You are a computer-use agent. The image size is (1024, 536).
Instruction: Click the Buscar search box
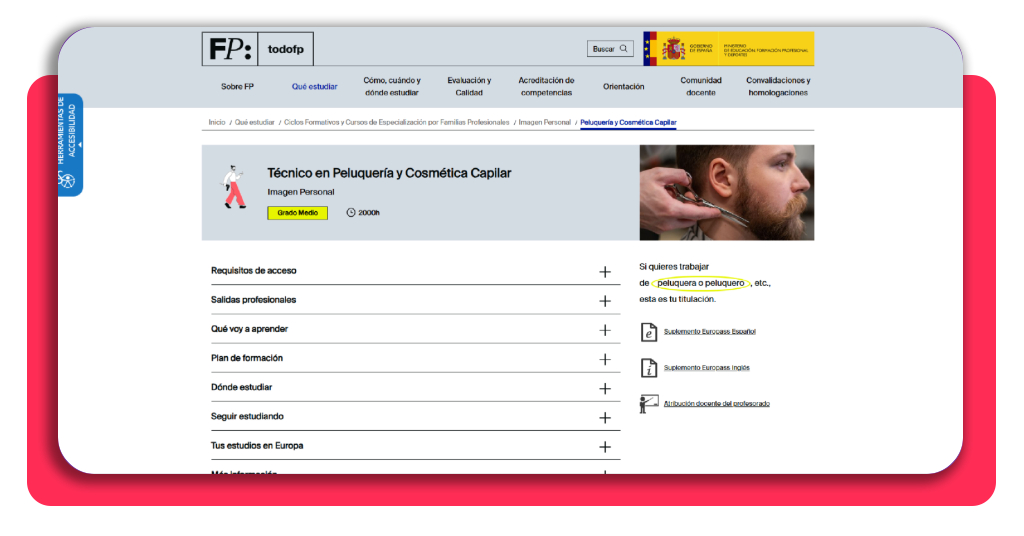coord(610,49)
